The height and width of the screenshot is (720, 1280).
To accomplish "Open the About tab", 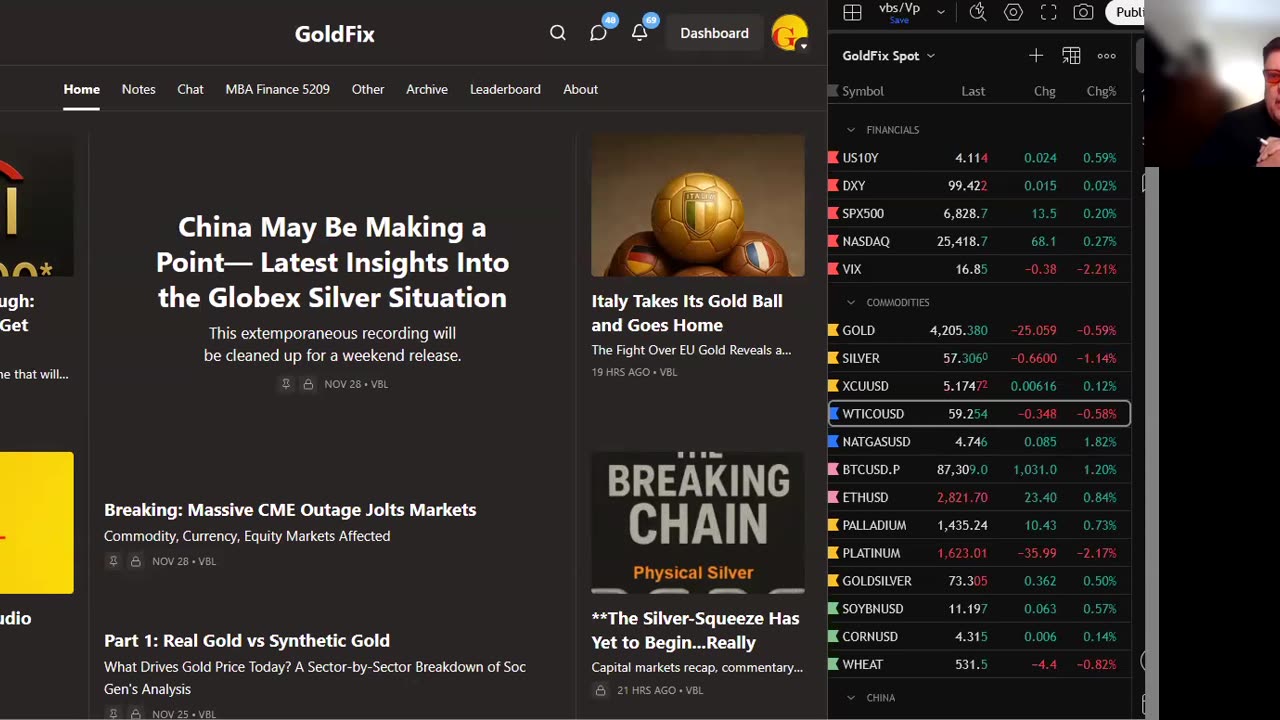I will (x=580, y=89).
